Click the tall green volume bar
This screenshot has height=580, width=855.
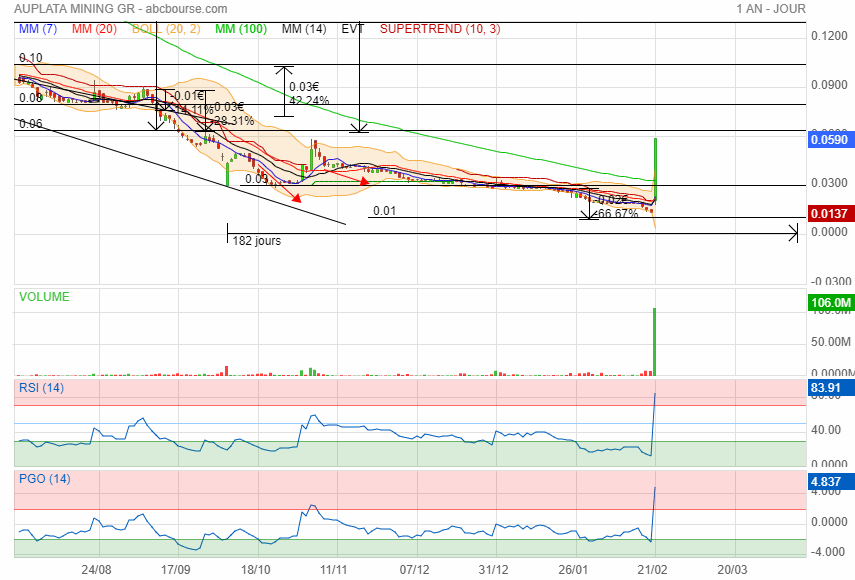[x=654, y=342]
